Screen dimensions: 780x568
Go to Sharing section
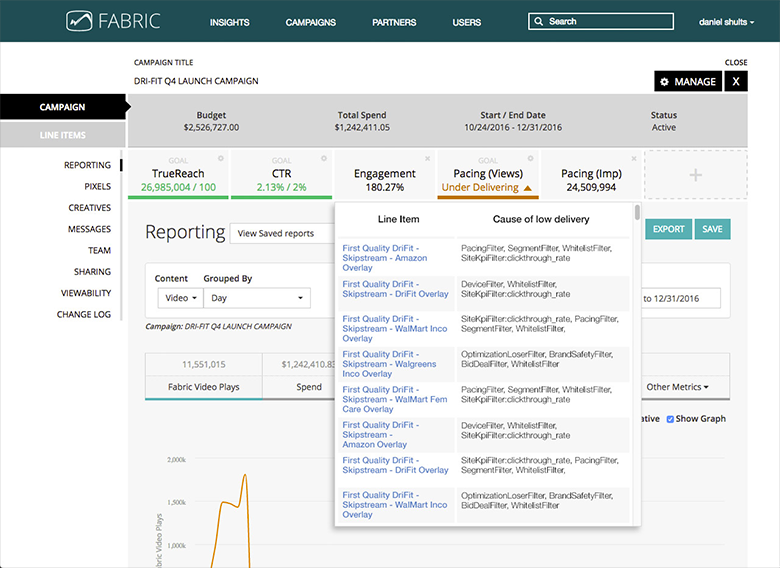(x=93, y=272)
